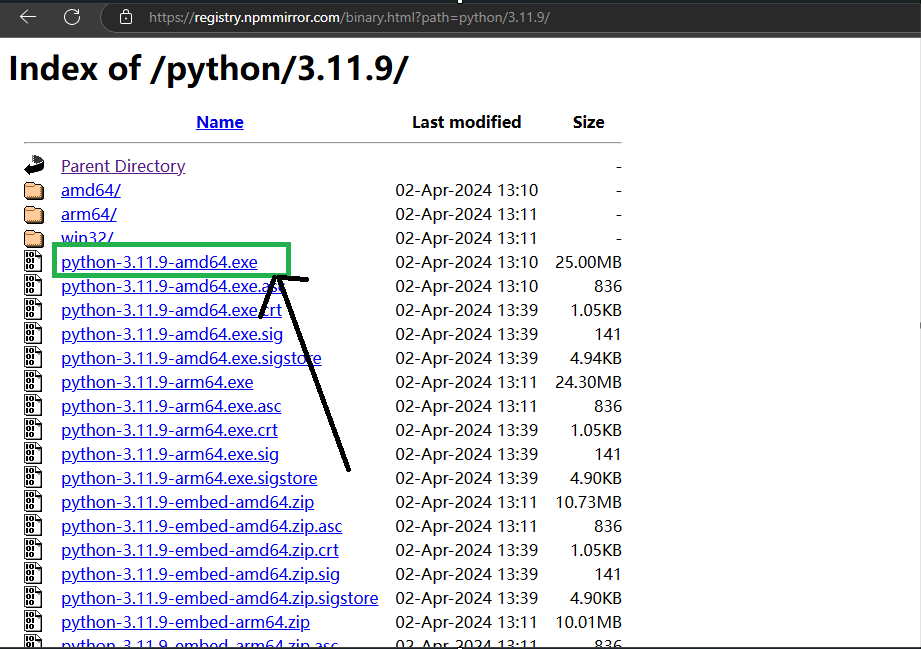This screenshot has width=921, height=649.
Task: Click the site security lock icon
Action: (125, 17)
